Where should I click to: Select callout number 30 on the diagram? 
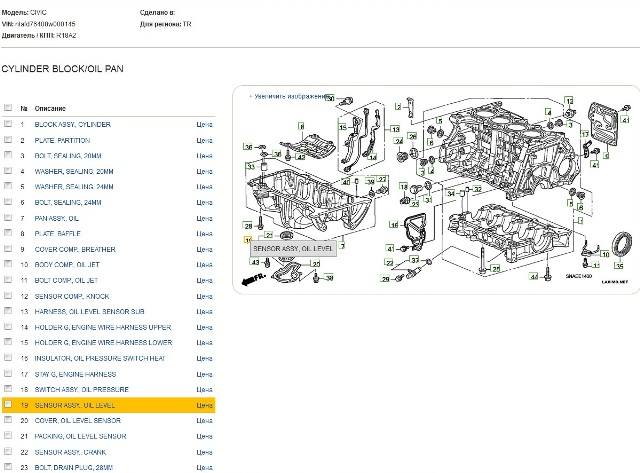tap(330, 98)
